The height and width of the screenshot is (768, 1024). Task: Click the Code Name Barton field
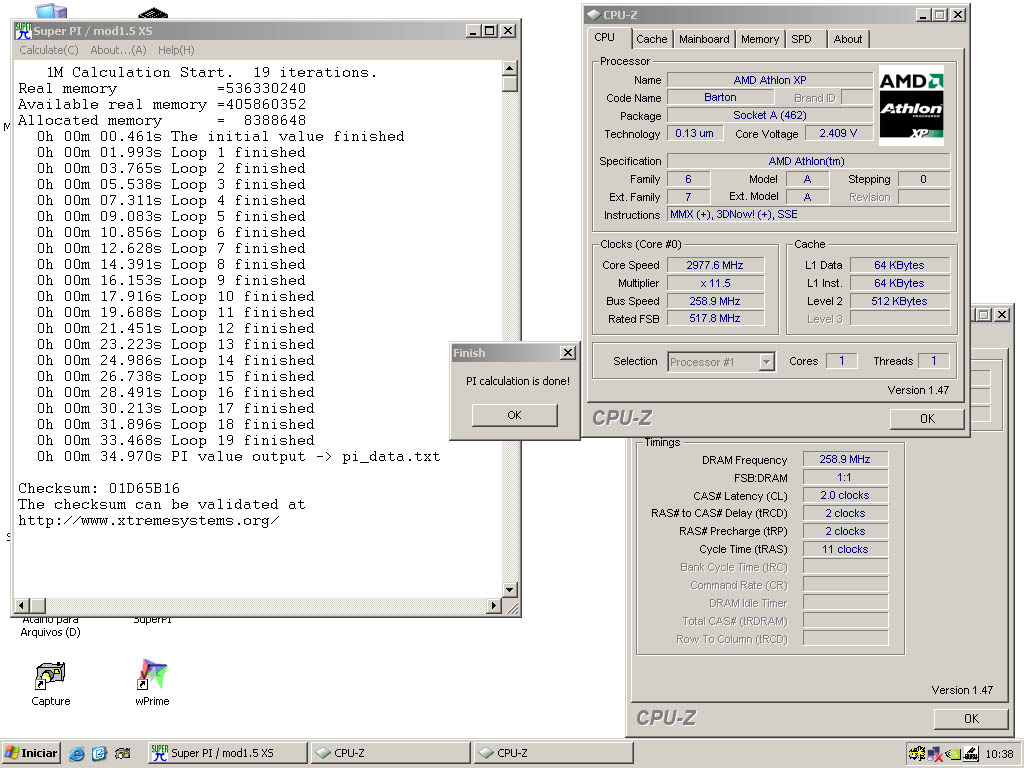tap(720, 97)
